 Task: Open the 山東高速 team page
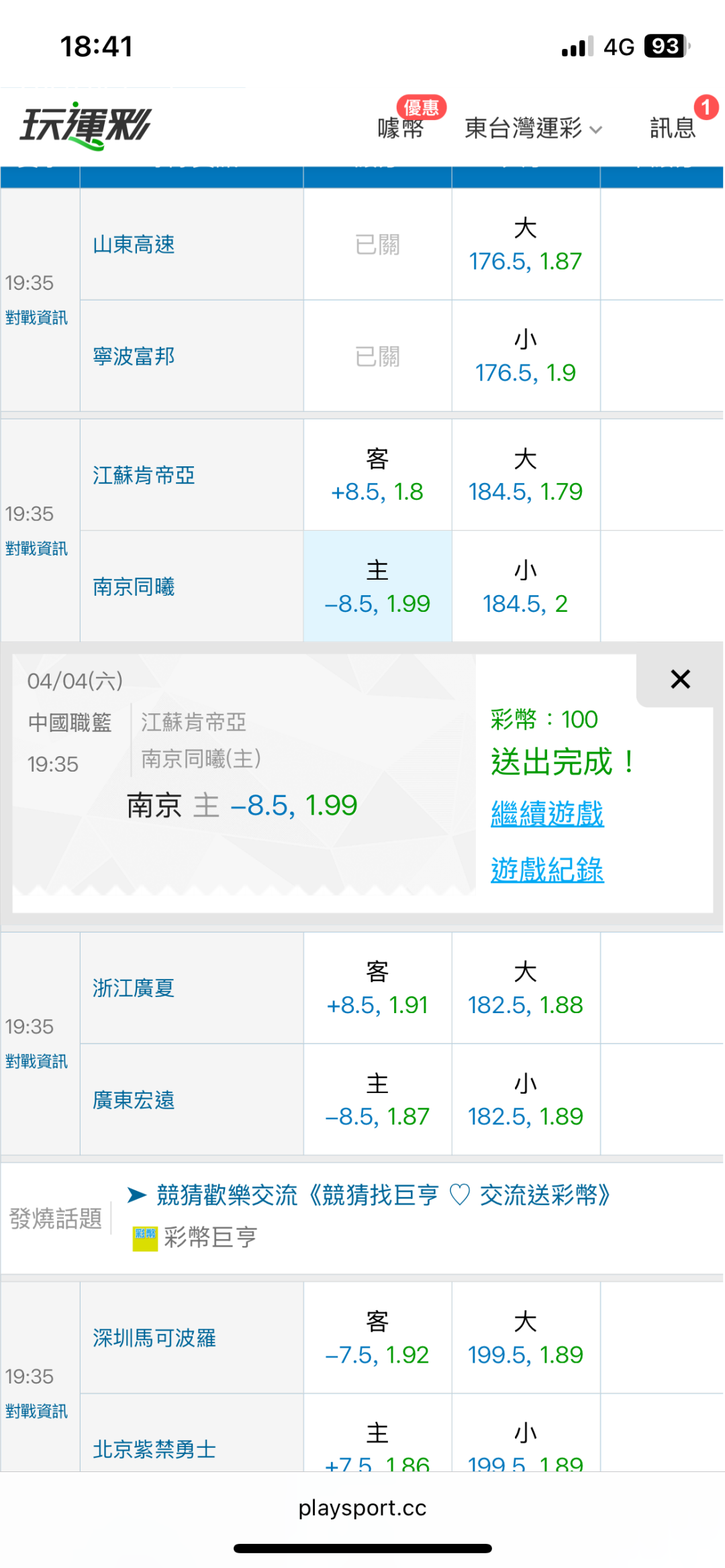[x=134, y=245]
